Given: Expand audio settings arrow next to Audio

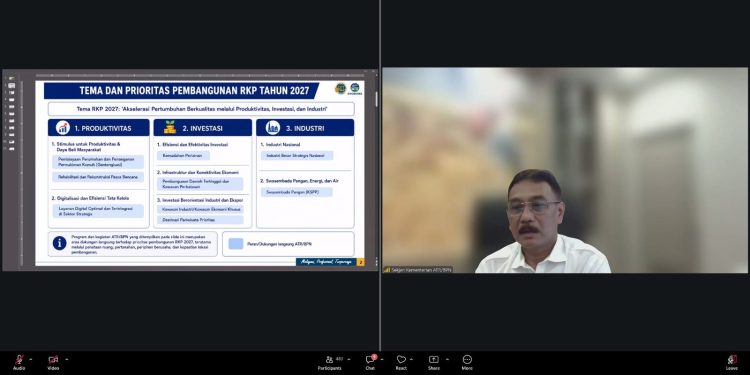Looking at the screenshot, I should coord(31,359).
